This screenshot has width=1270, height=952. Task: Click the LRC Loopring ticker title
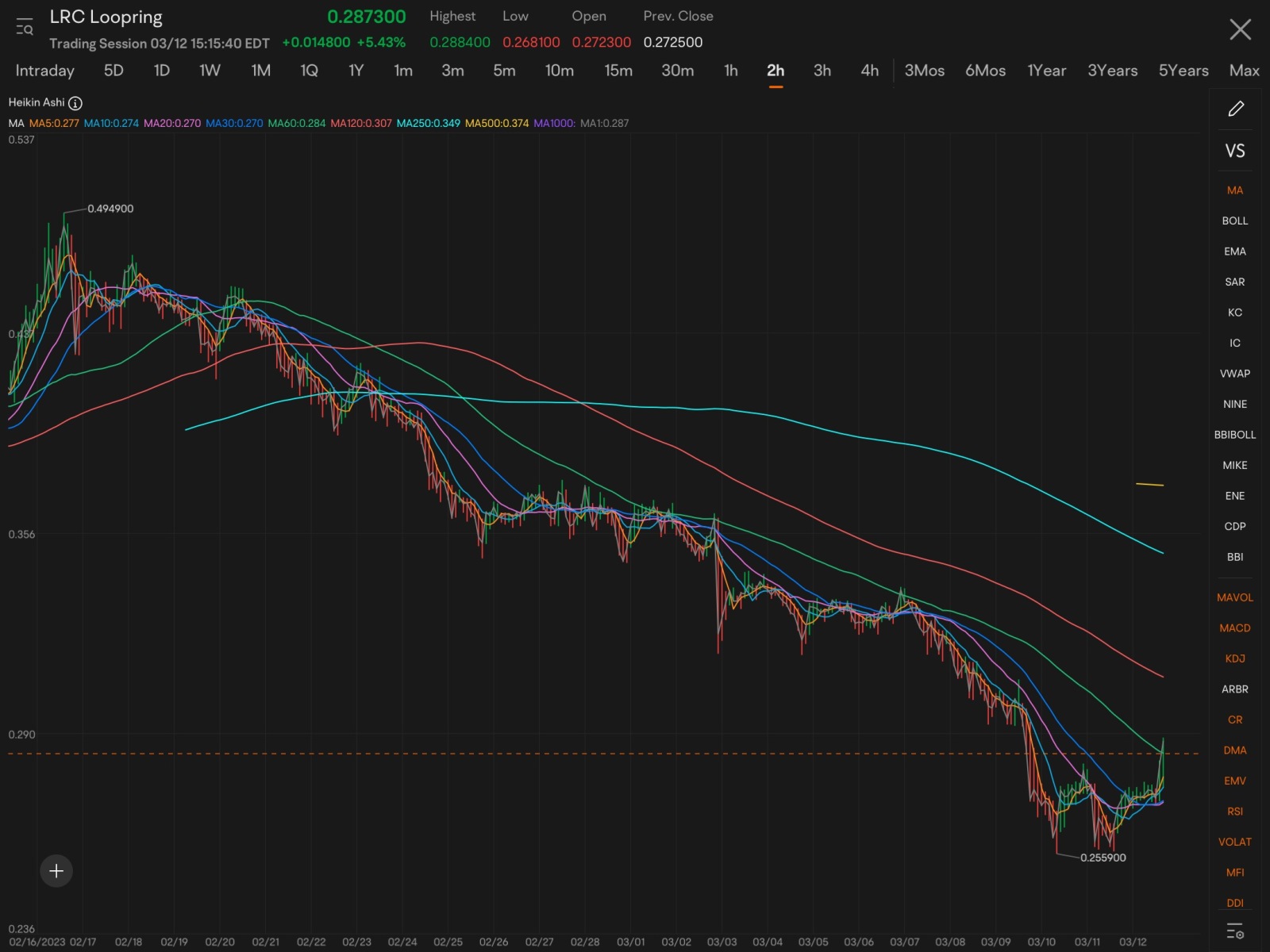point(106,17)
